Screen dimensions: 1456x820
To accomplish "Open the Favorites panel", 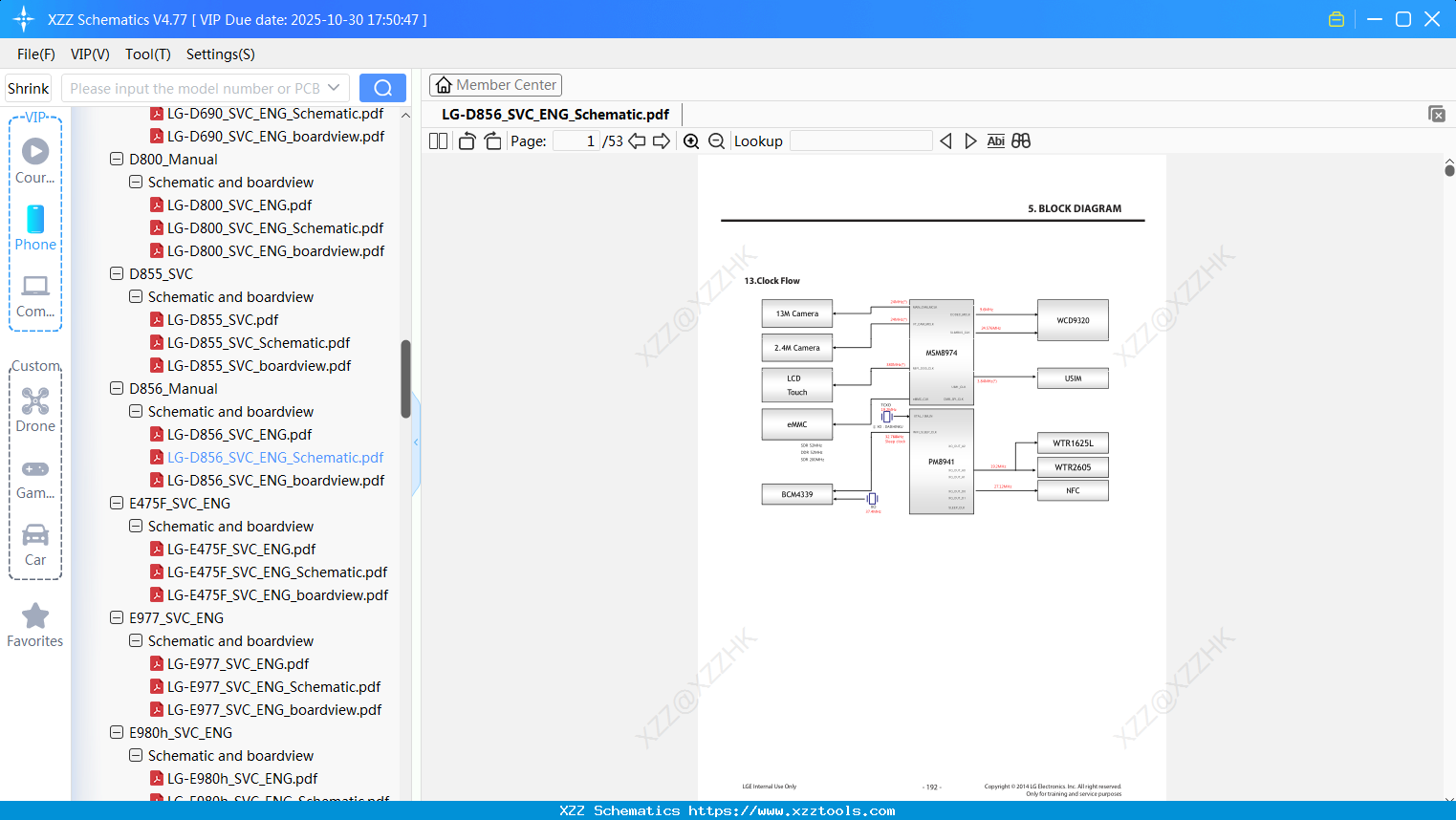I will click(34, 621).
